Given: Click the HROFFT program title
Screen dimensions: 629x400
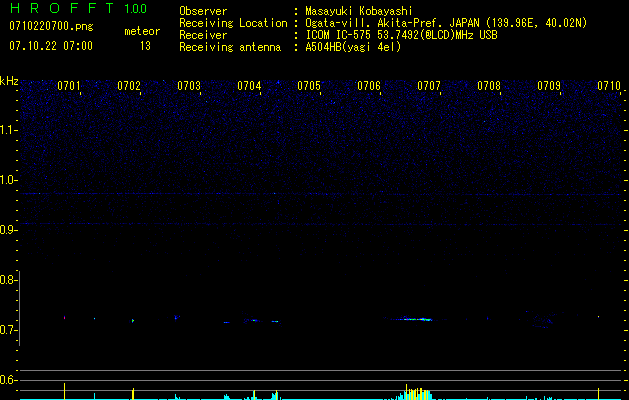Looking at the screenshot, I should point(62,8).
